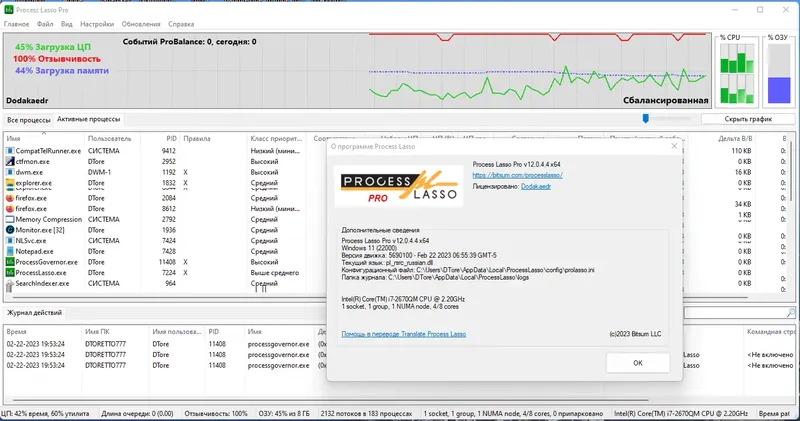Click the action log horizontal scrollbar
Viewport: 800px width, 421px height.
click(329, 400)
